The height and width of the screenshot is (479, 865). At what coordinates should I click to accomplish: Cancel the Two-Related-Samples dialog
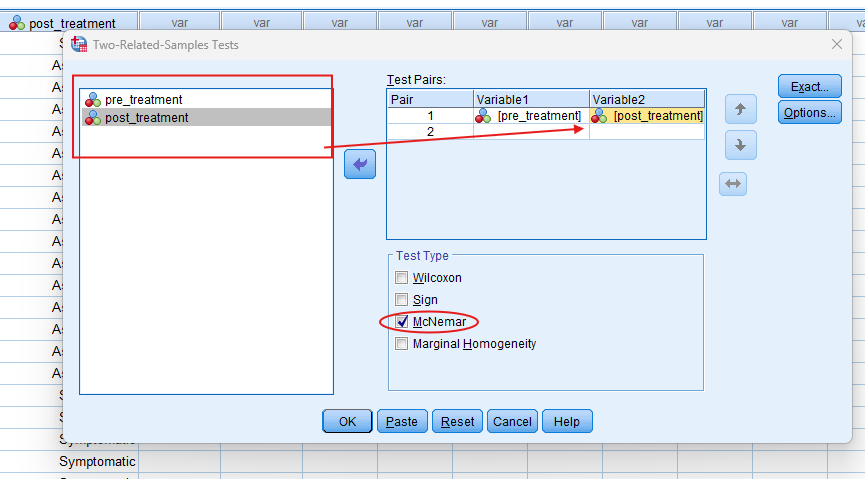click(512, 422)
